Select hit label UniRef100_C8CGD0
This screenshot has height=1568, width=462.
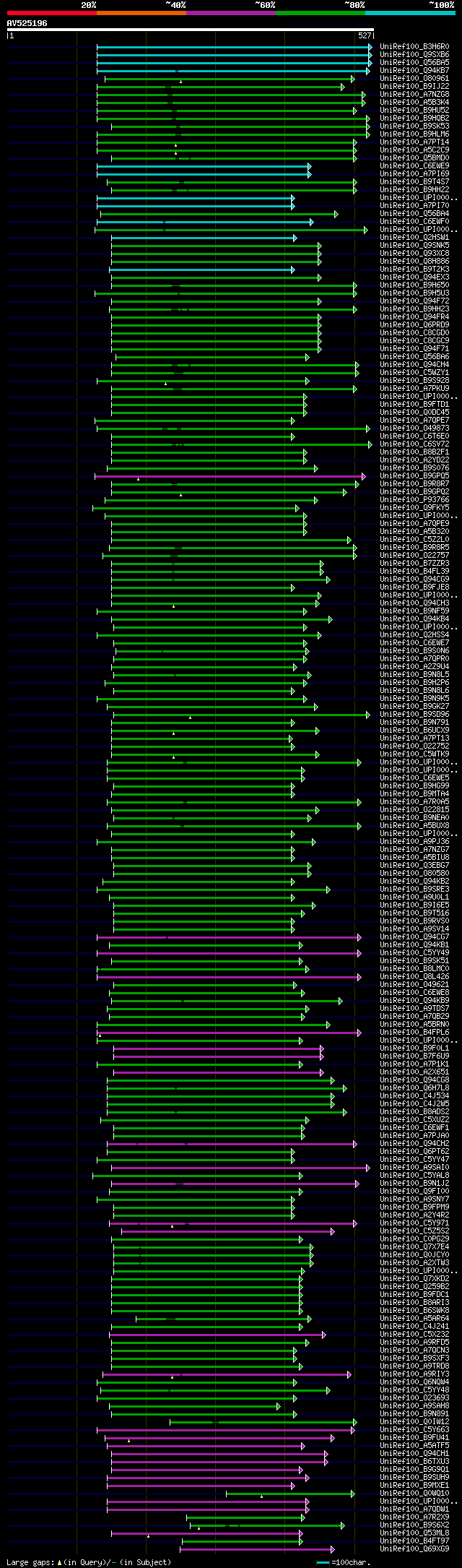(414, 333)
